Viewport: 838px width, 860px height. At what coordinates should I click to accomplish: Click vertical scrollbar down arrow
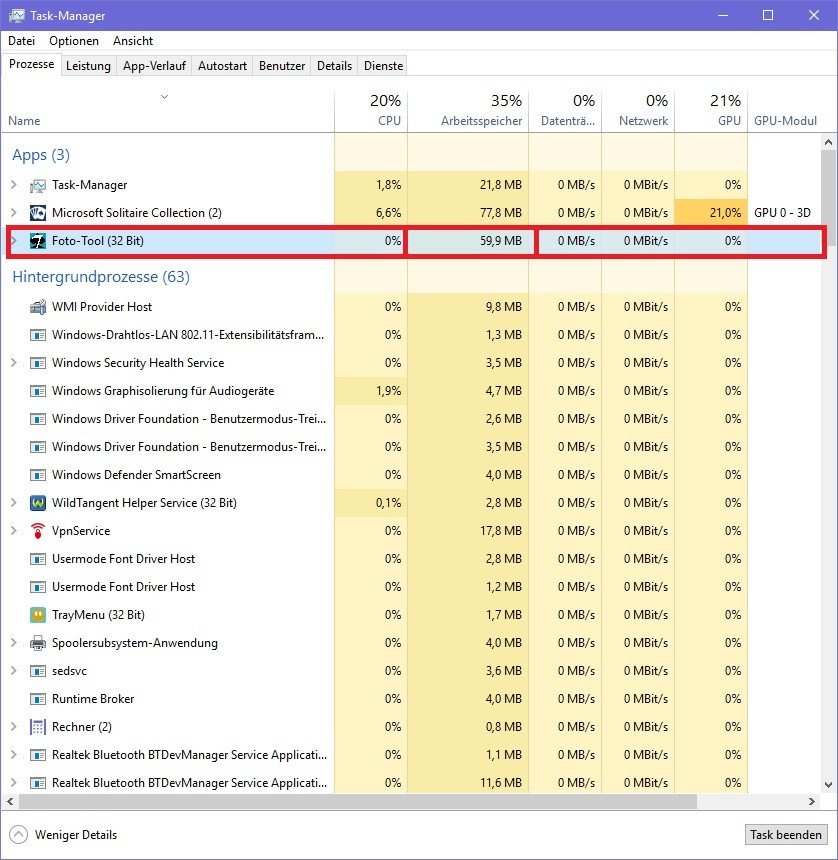(829, 785)
